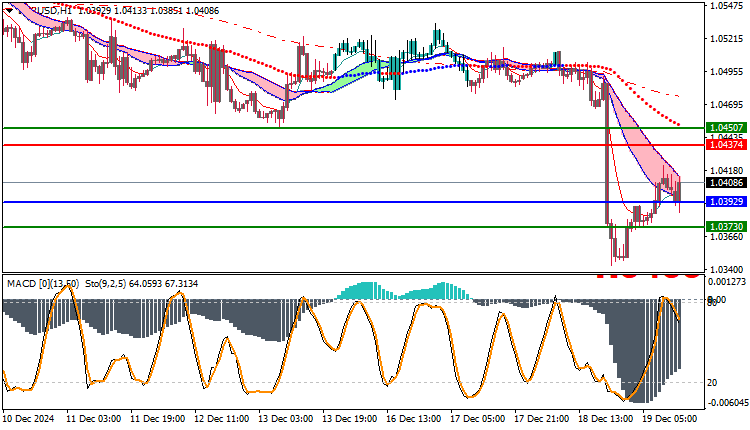The width and height of the screenshot is (750, 430).
Task: Select the red horizontal level line
Action: [x=353, y=145]
